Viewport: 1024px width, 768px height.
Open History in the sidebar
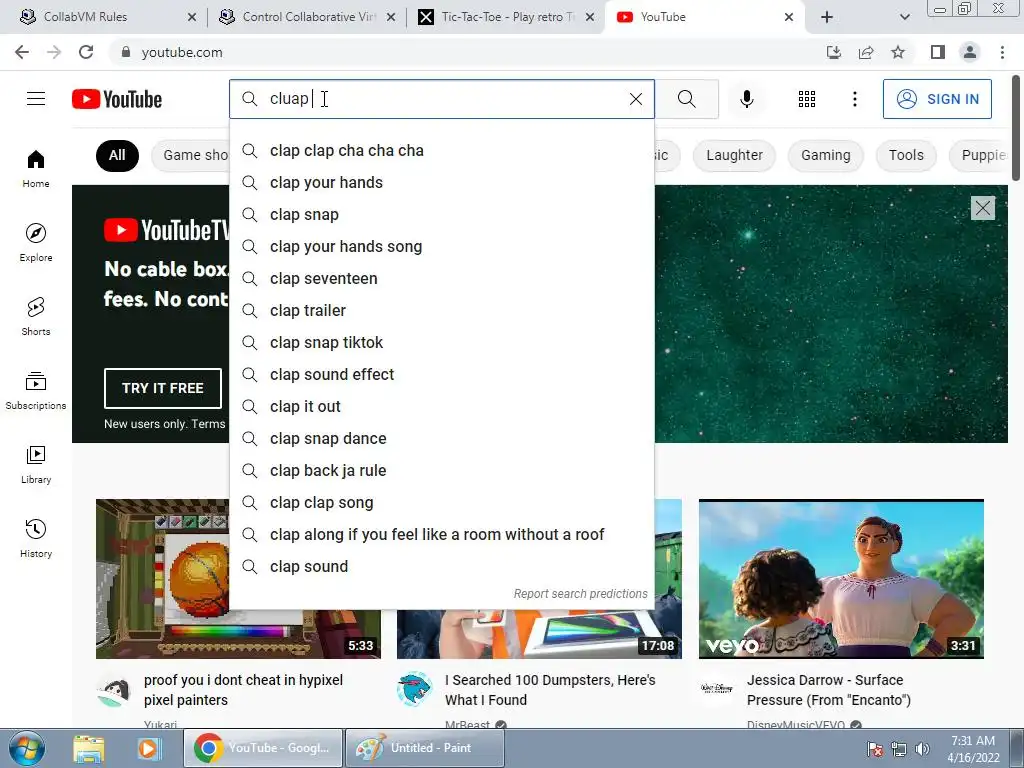click(x=36, y=538)
